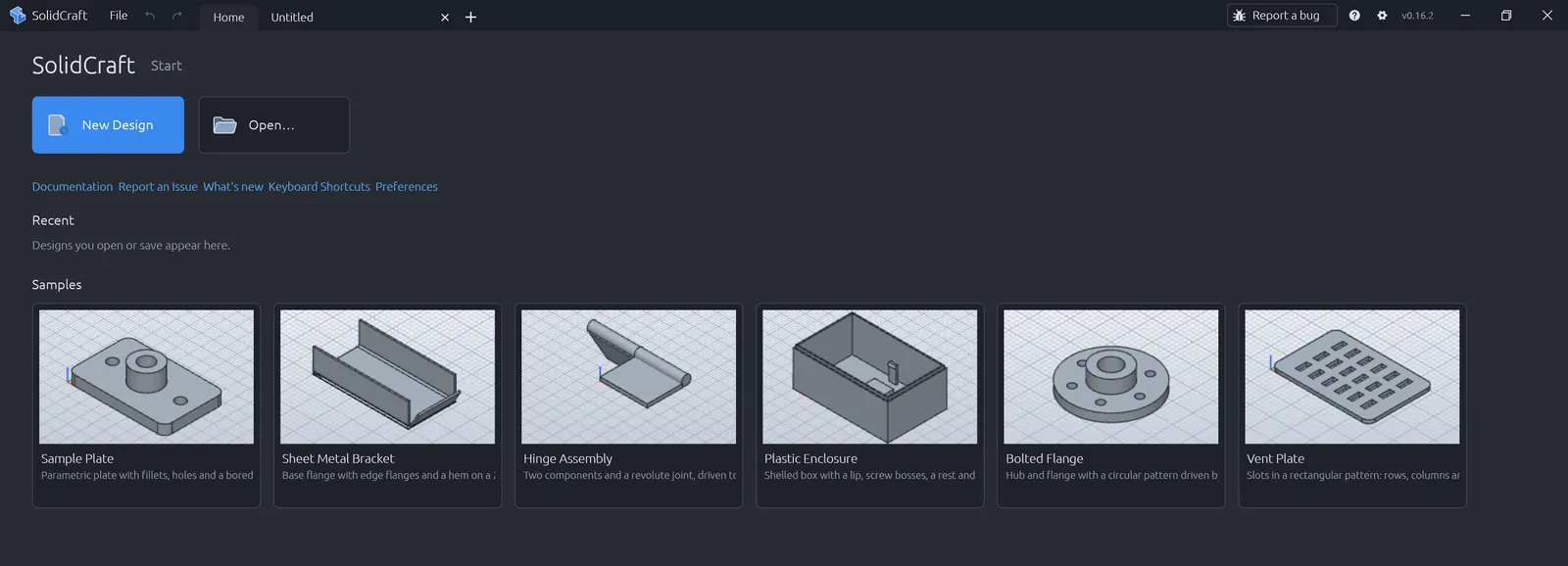Restore down the SolidCraft window
The height and width of the screenshot is (566, 1568).
coord(1506,16)
